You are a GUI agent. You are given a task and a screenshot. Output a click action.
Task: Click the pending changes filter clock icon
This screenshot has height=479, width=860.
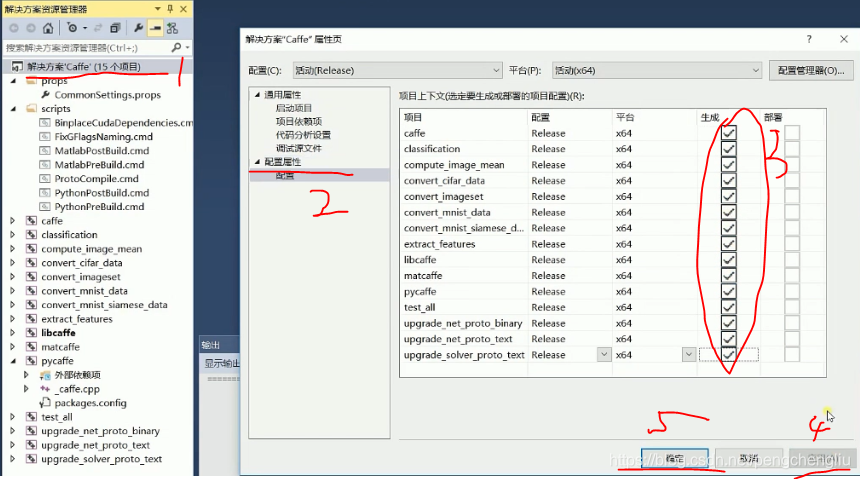72,28
